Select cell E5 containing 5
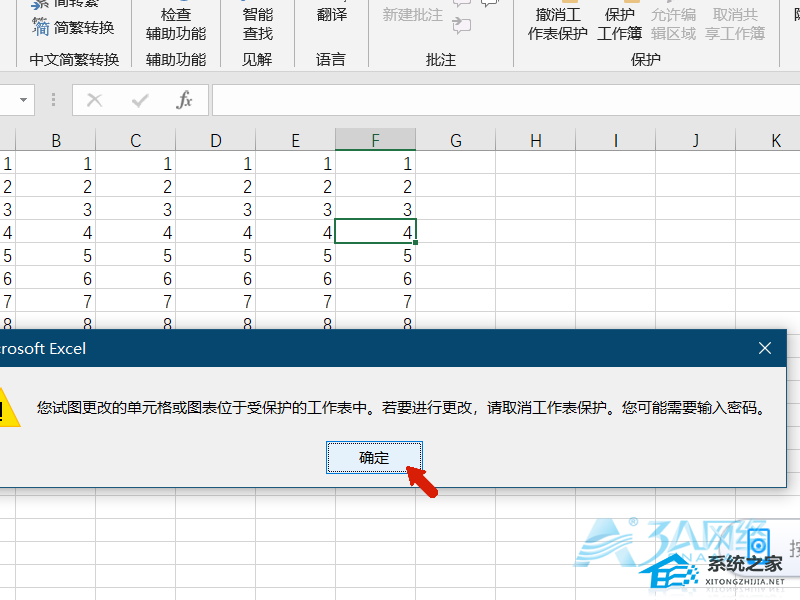The width and height of the screenshot is (800, 600). pos(295,255)
